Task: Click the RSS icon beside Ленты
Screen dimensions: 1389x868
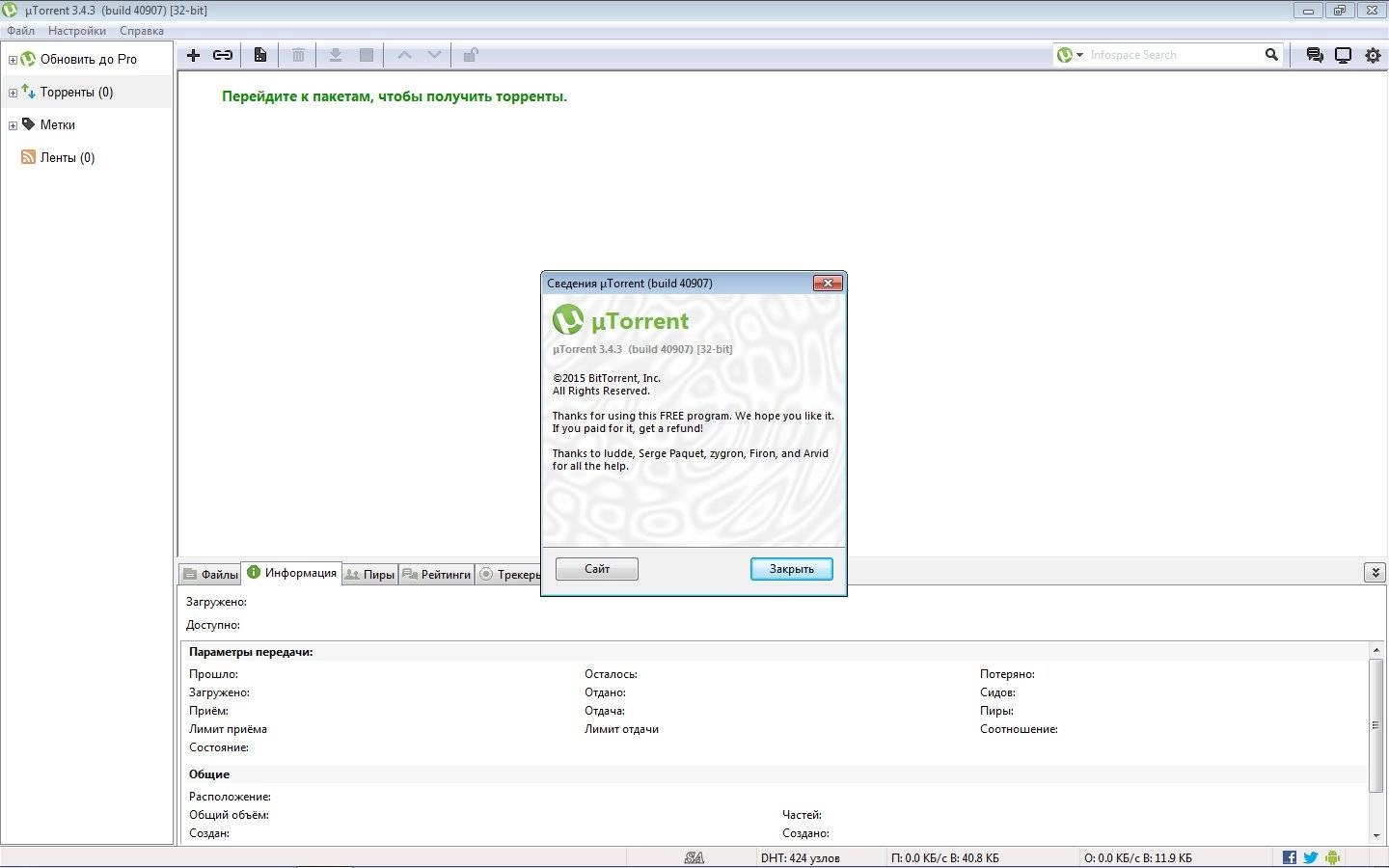Action: coord(28,157)
